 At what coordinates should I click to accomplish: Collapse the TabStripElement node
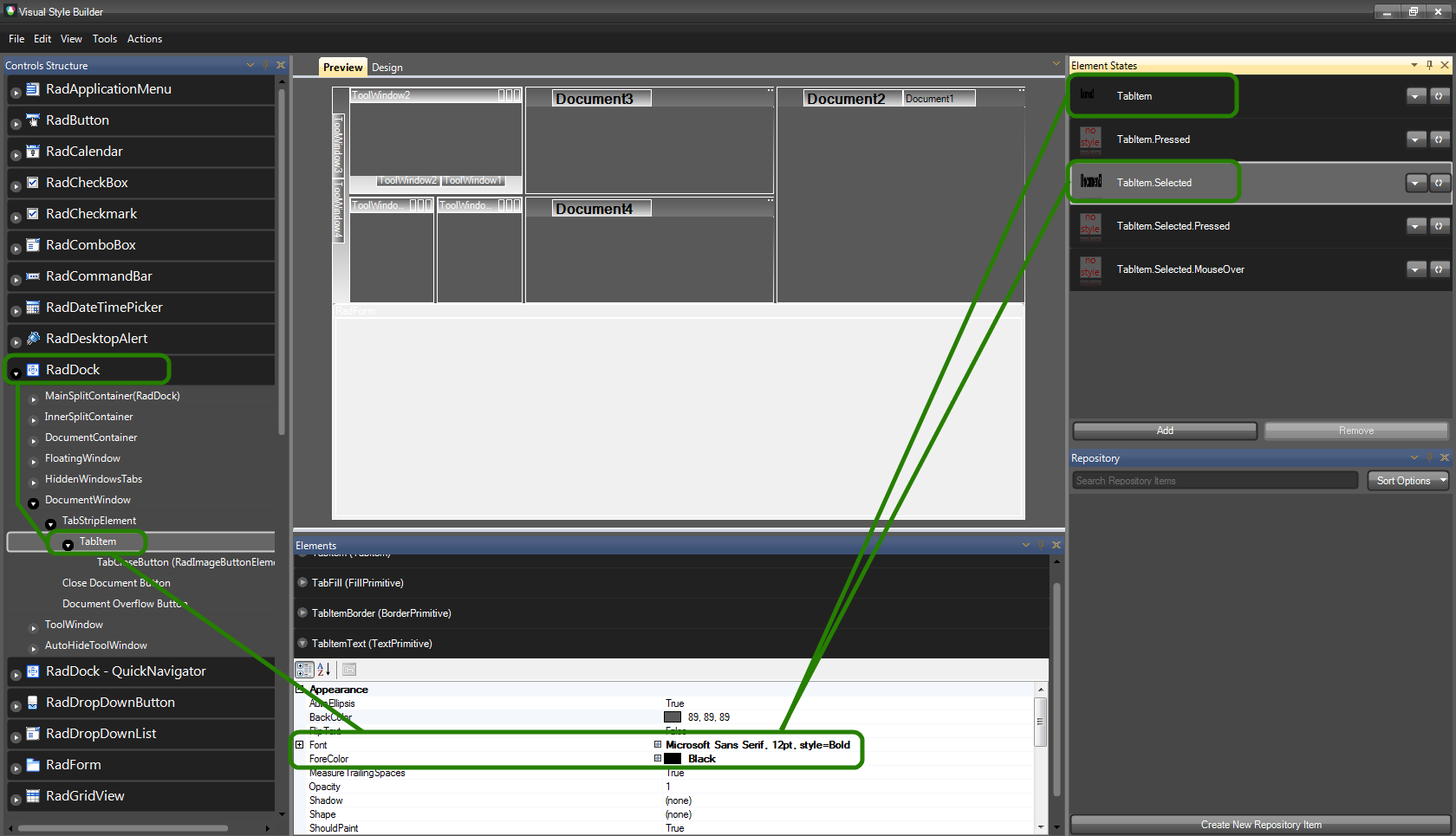click(50, 523)
